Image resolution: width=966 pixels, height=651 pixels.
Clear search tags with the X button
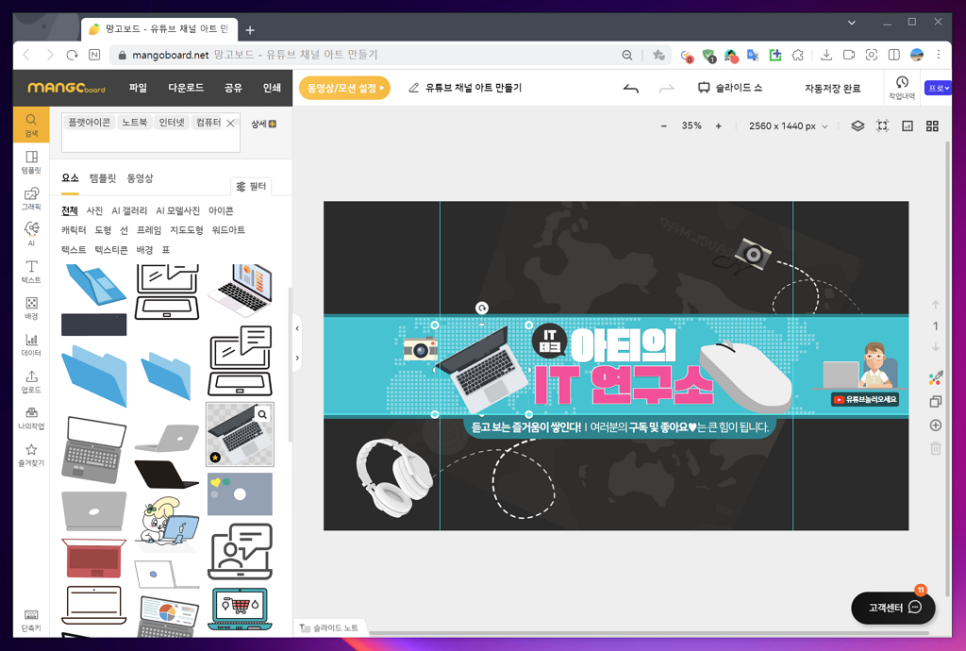tap(230, 123)
